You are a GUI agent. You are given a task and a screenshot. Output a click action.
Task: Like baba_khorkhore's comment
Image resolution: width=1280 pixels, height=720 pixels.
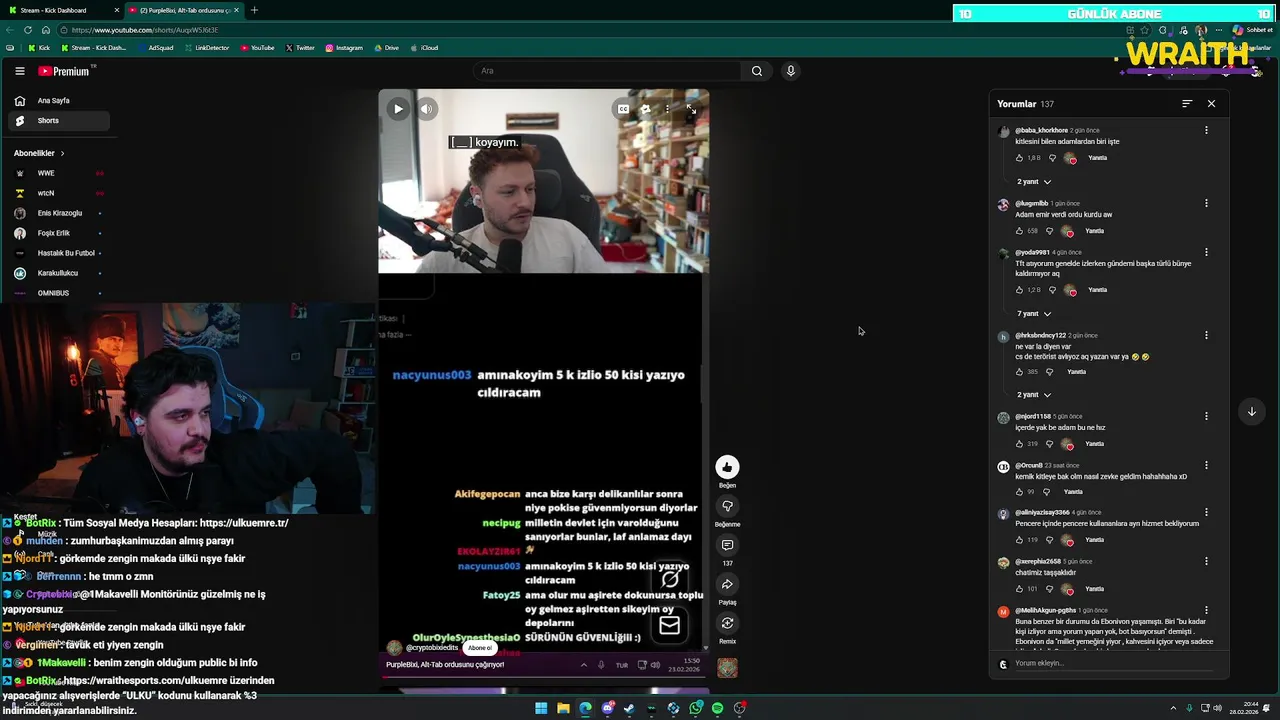pos(1020,158)
